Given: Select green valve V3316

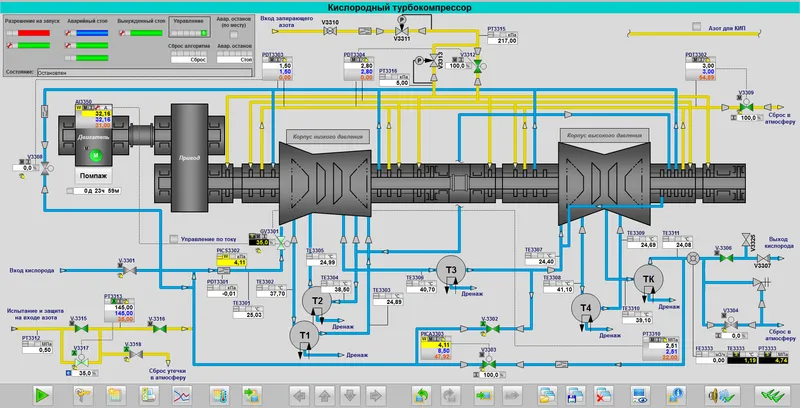Looking at the screenshot, I should point(159,328).
